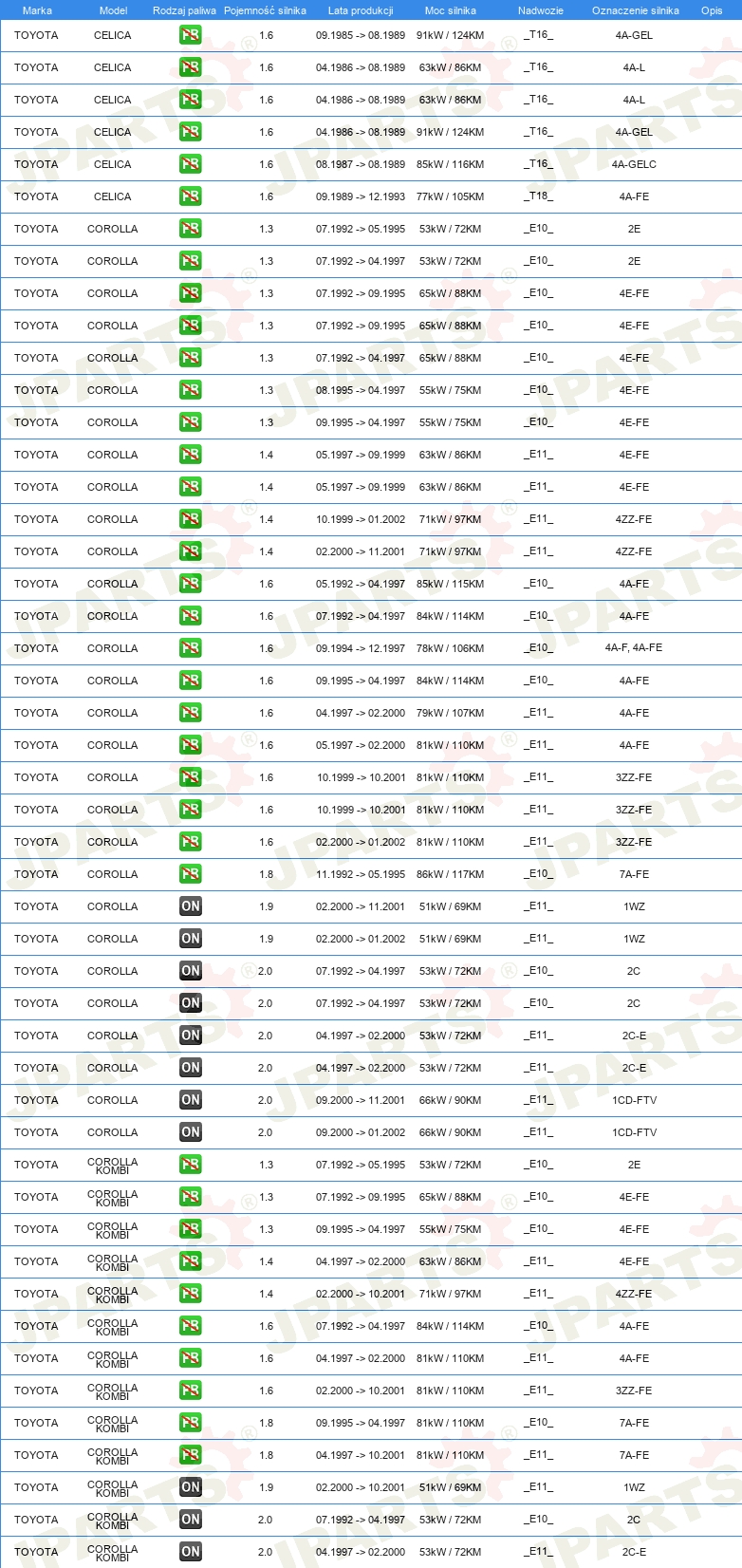The width and height of the screenshot is (742, 1568).
Task: Click petrol icon in Corolla Kombi 3ZZ-FE row
Action: (x=191, y=1391)
